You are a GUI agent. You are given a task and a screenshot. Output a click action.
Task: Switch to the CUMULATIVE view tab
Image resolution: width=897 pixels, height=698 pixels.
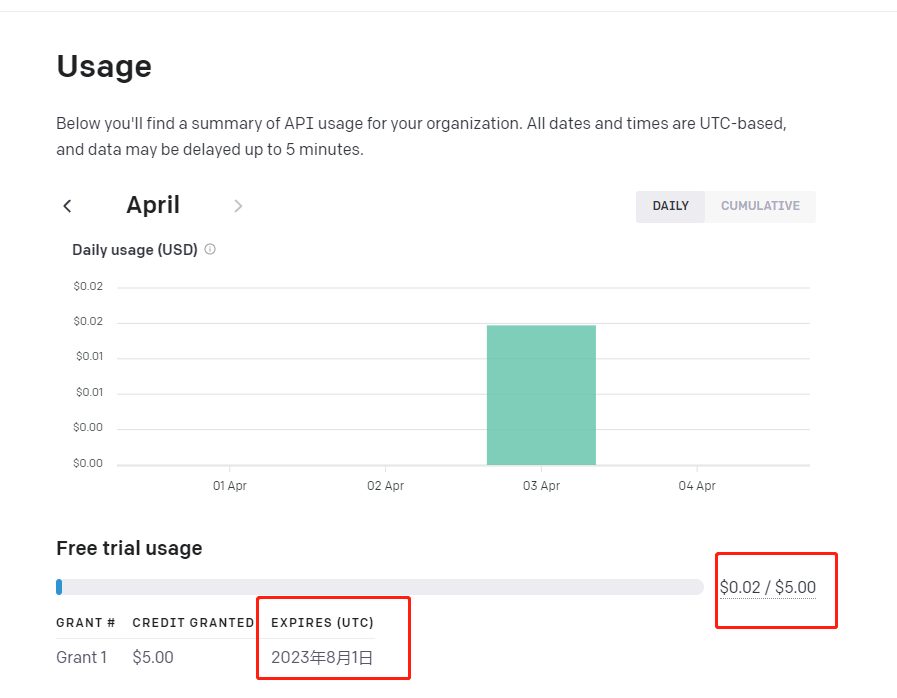760,206
